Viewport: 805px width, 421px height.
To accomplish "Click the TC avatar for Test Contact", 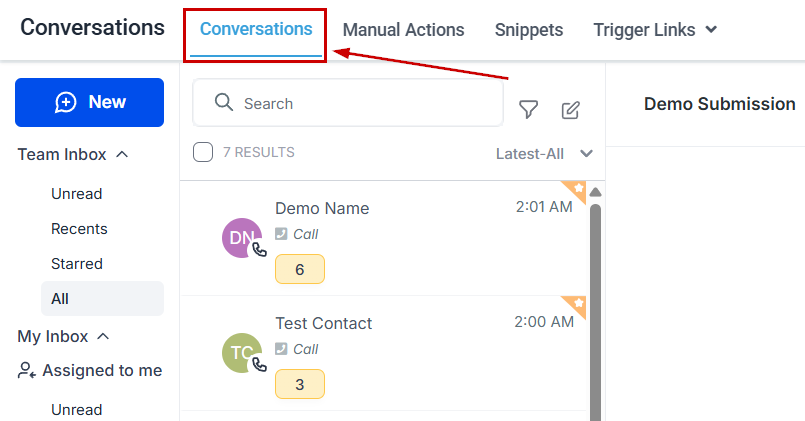I will (242, 353).
